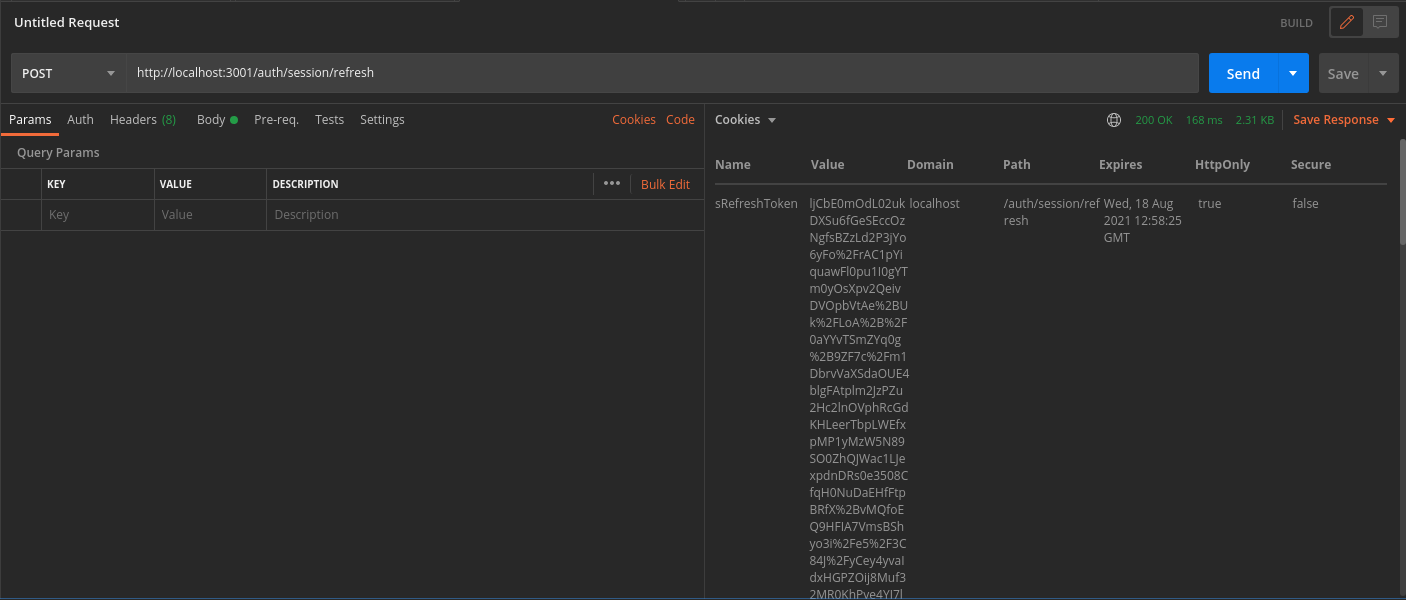1406x600 pixels.
Task: Click the globe icon in the response pane
Action: tap(1114, 119)
